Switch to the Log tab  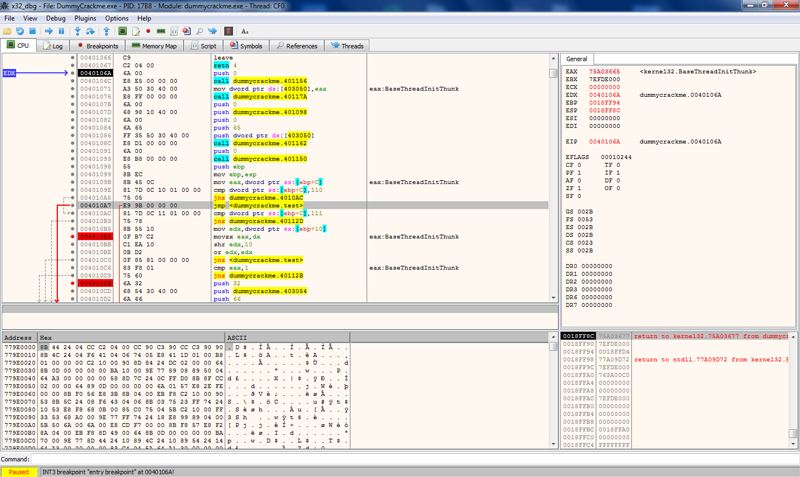53,46
